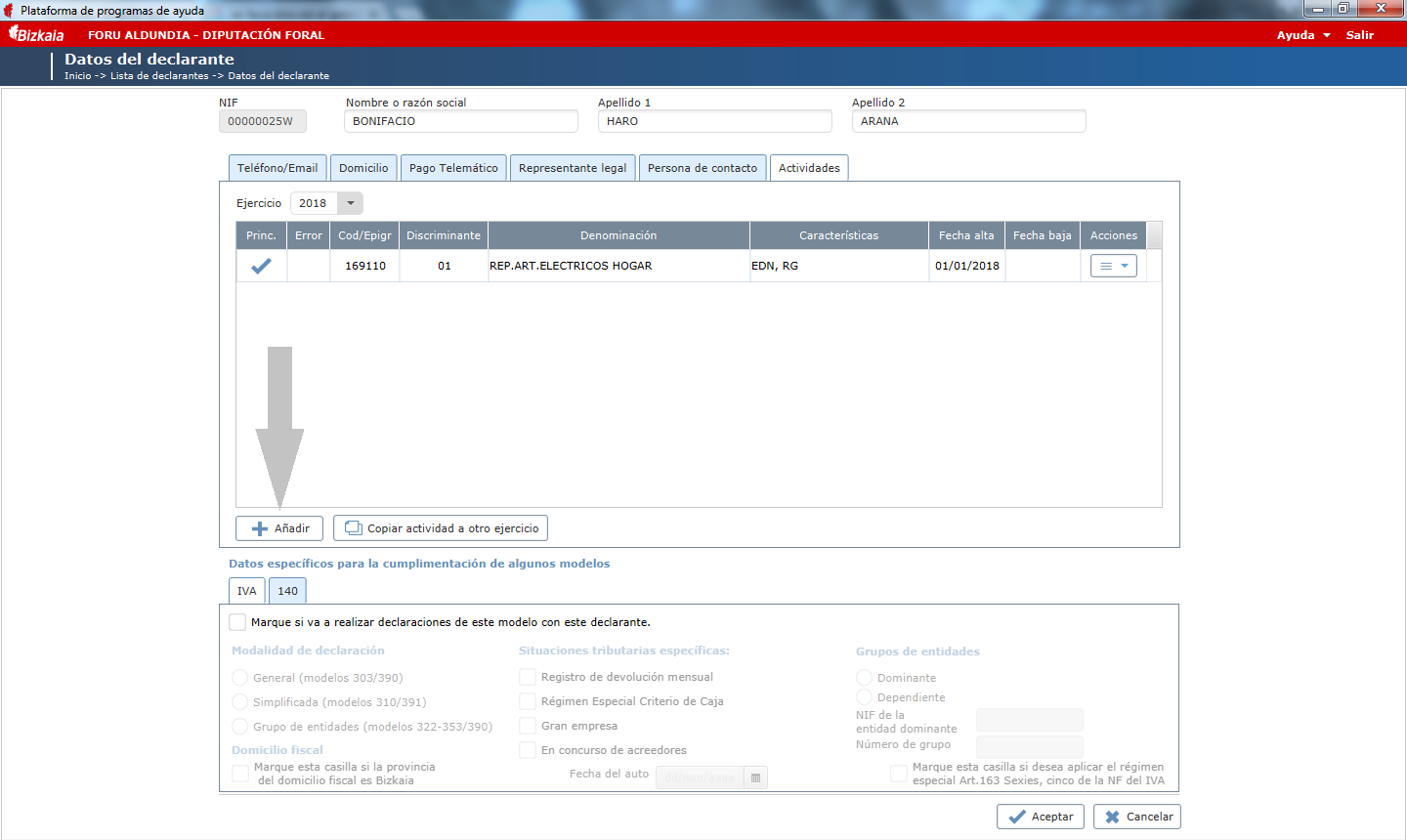Toggle the Gran empresa checkbox

[x=528, y=726]
